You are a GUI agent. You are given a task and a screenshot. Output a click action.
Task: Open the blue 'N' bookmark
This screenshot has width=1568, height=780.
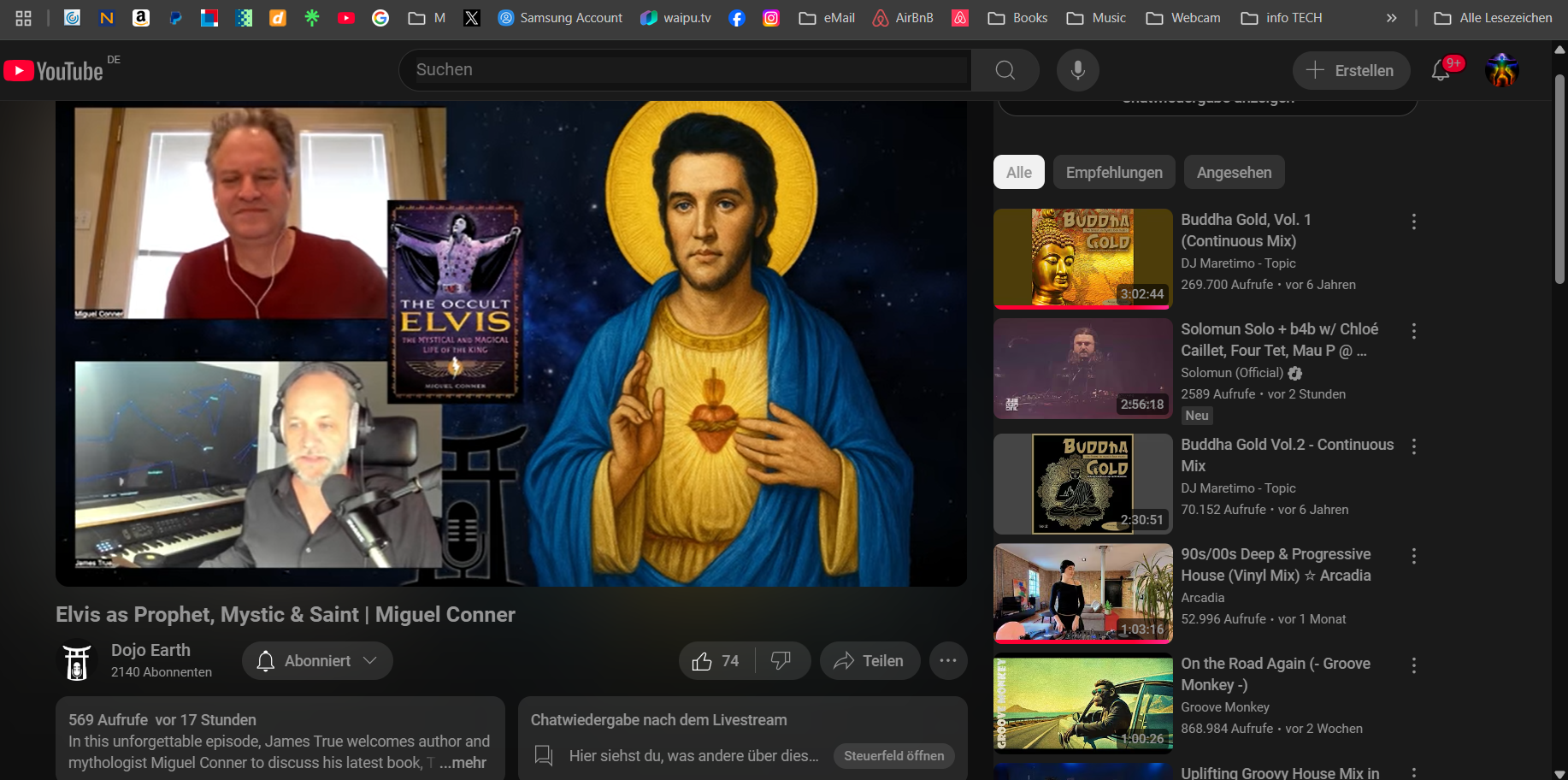pos(107,18)
